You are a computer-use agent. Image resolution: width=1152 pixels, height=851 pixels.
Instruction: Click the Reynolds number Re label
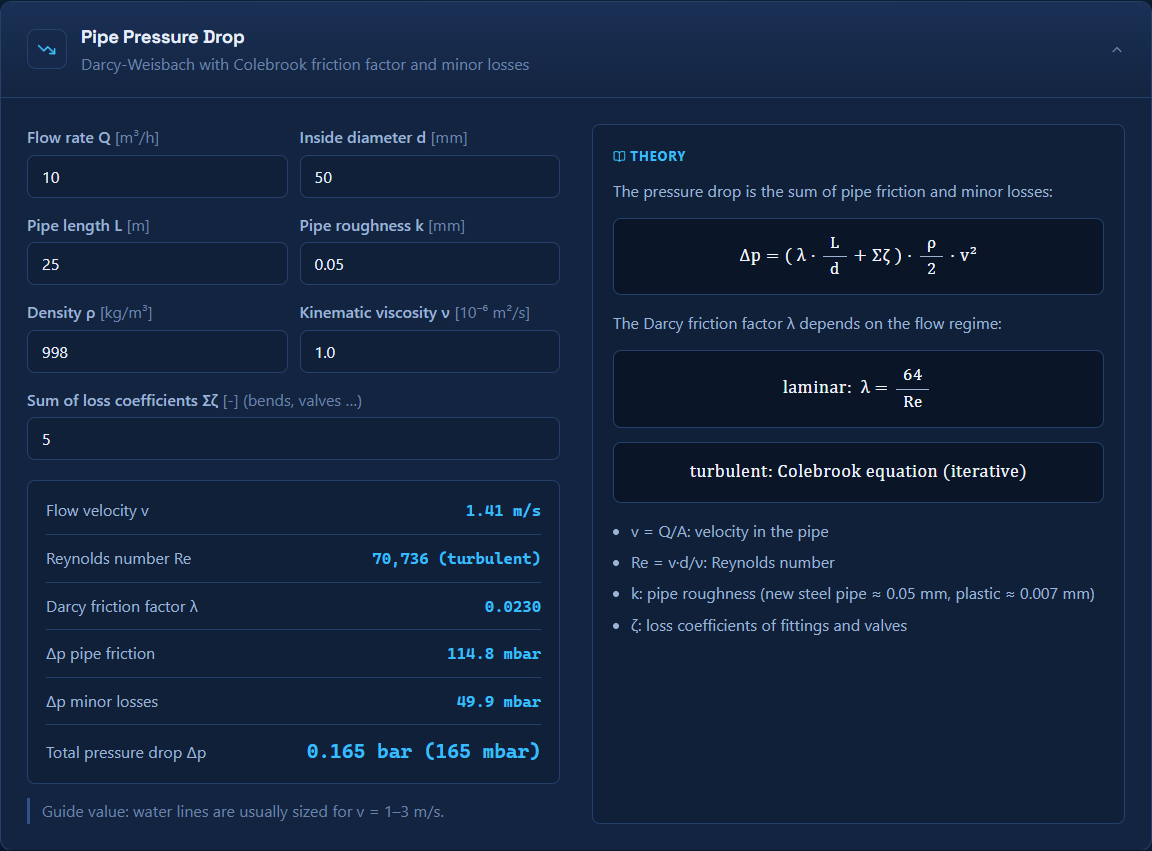coord(118,559)
